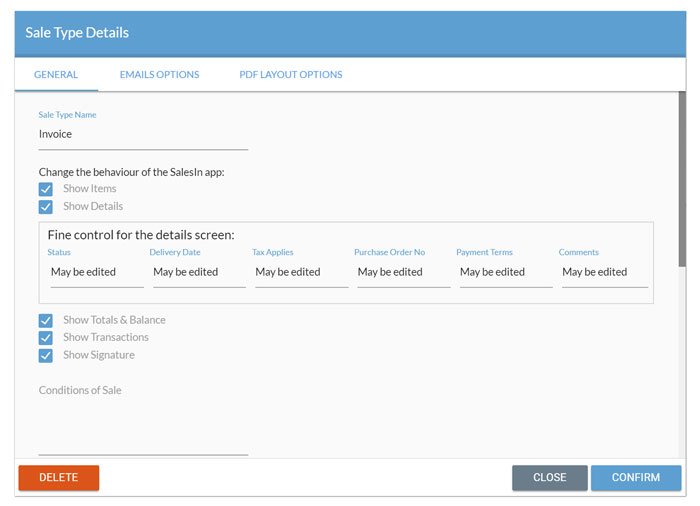This screenshot has height=506, width=700.
Task: Uncheck the Show Details checkbox
Action: [46, 207]
